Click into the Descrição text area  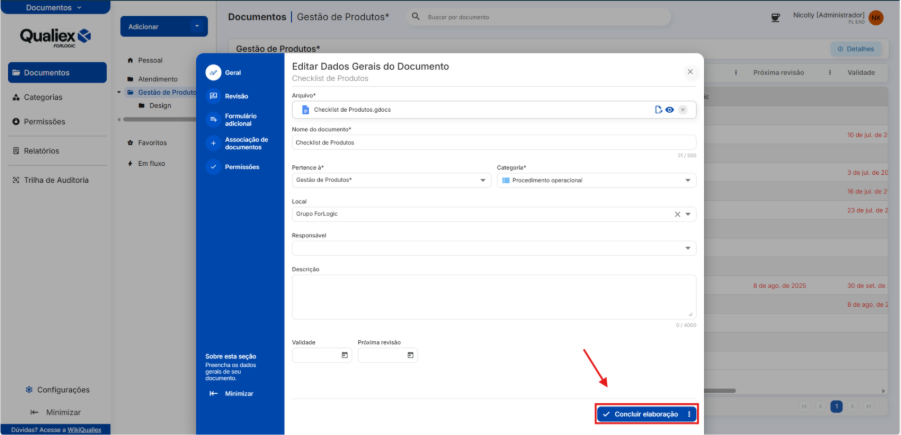493,297
